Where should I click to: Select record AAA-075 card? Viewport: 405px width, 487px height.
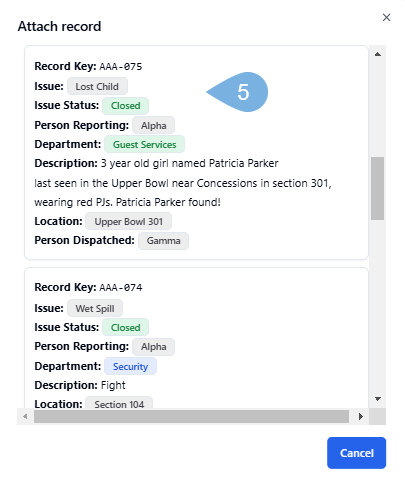pyautogui.click(x=196, y=152)
